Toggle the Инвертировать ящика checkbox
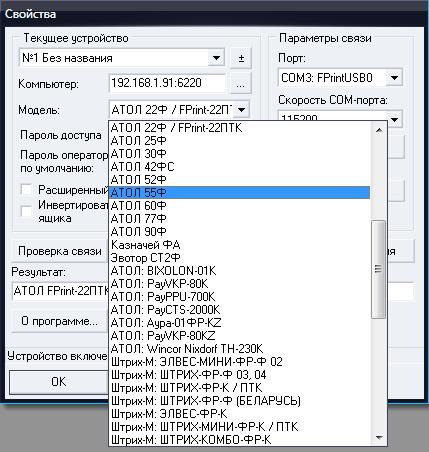The image size is (429, 452). click(x=26, y=211)
